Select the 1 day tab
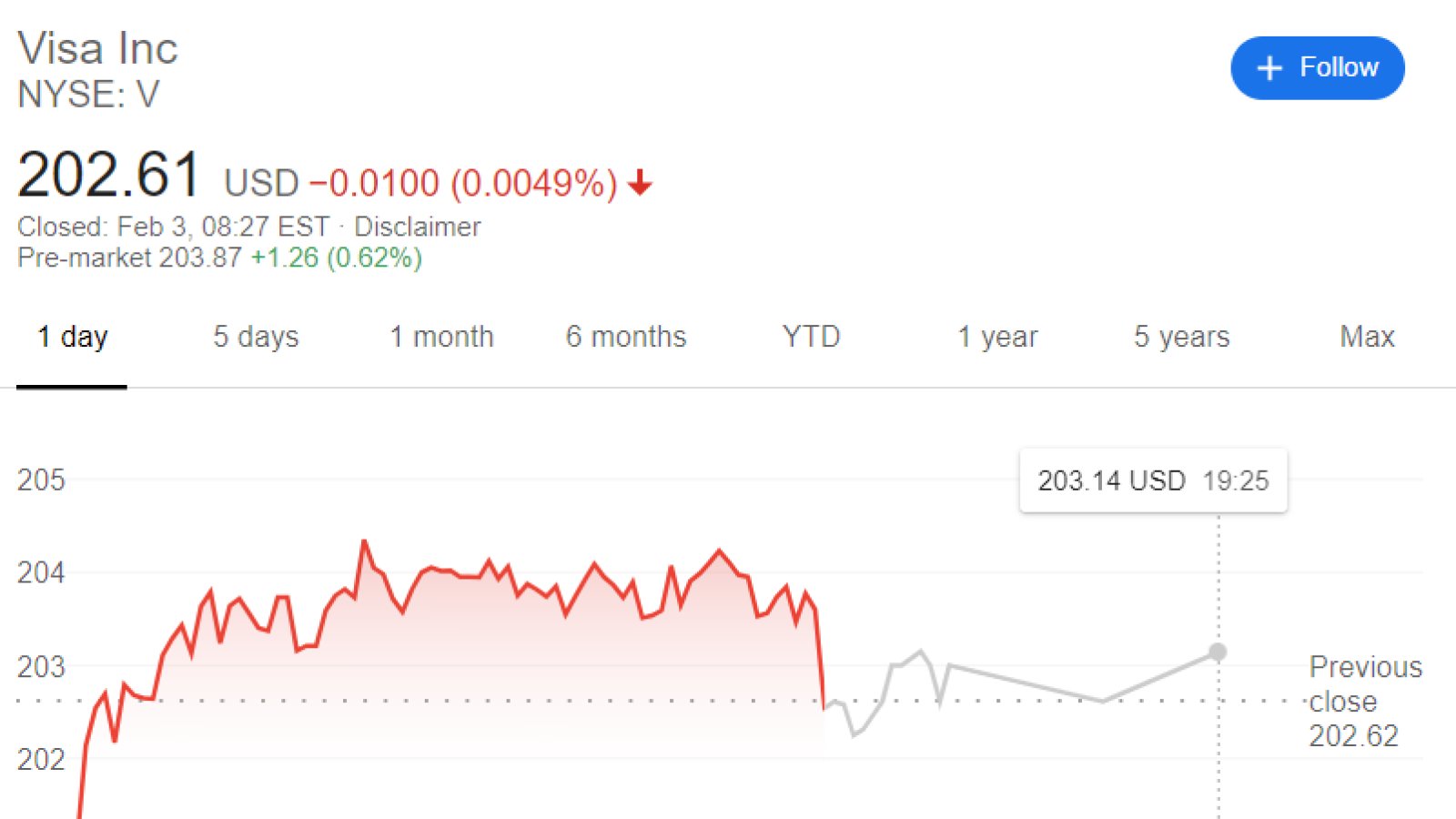Screen dimensions: 1456x819 point(72,338)
